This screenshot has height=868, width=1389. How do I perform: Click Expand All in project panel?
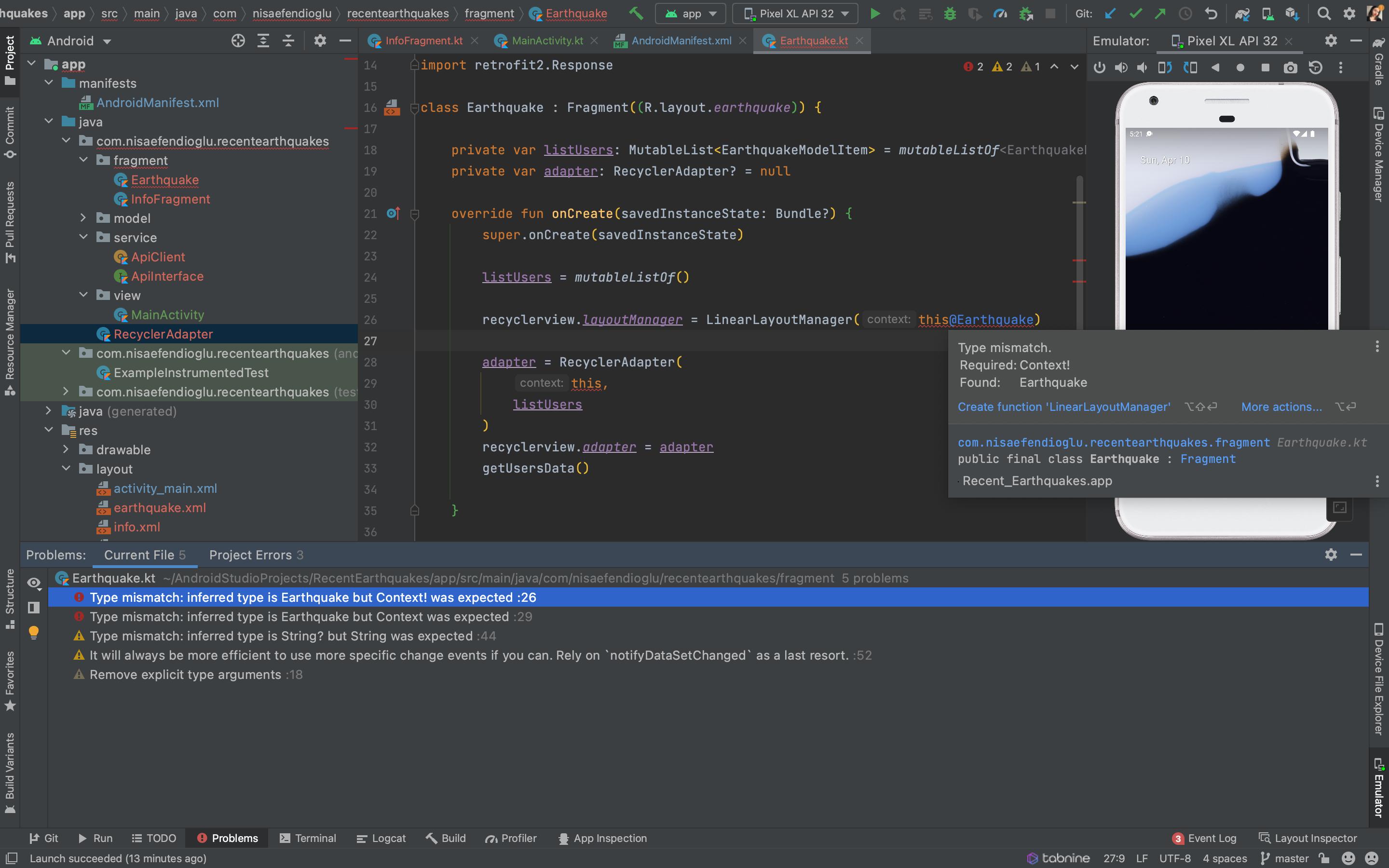263,41
